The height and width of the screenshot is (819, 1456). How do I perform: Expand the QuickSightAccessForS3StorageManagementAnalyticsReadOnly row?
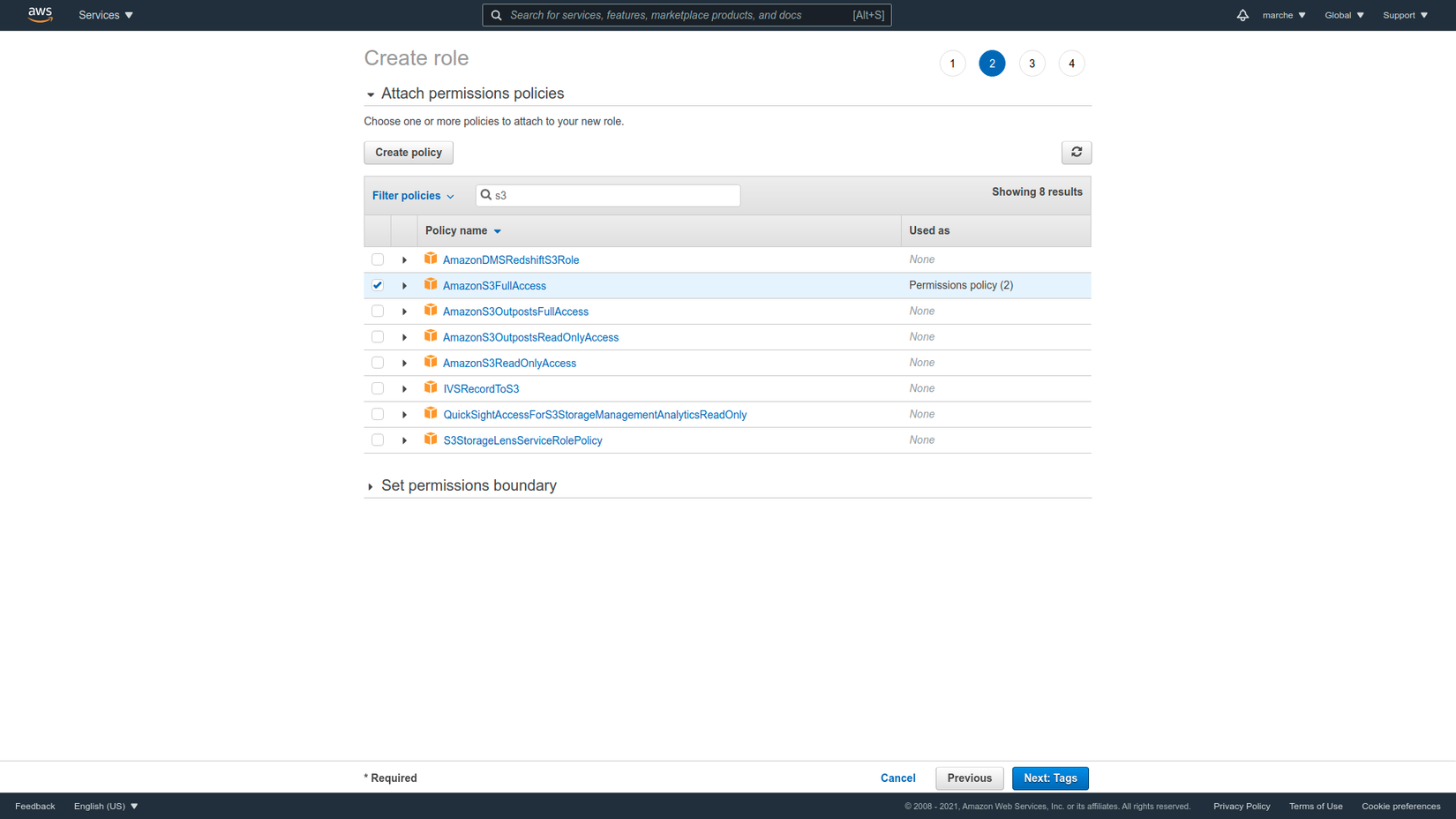405,415
